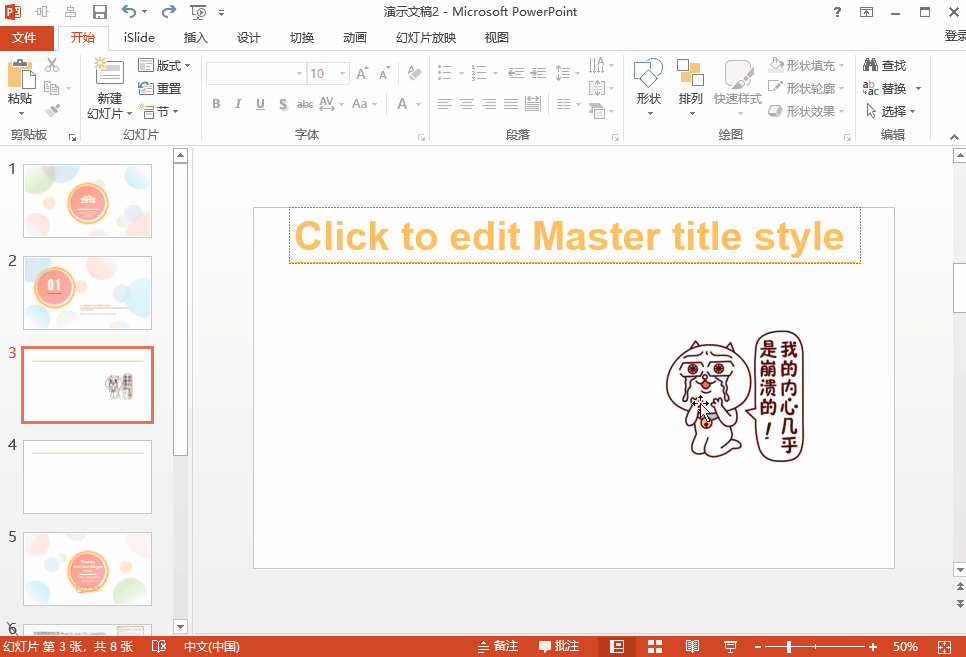Screen dimensions: 966x657
Task: Toggle the 备注 (Notes) pane
Action: coord(498,647)
